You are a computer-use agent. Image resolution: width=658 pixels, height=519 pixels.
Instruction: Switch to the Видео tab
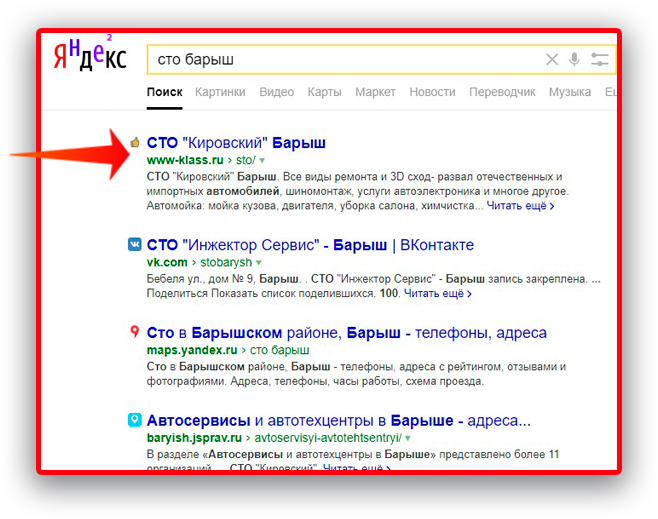click(277, 92)
